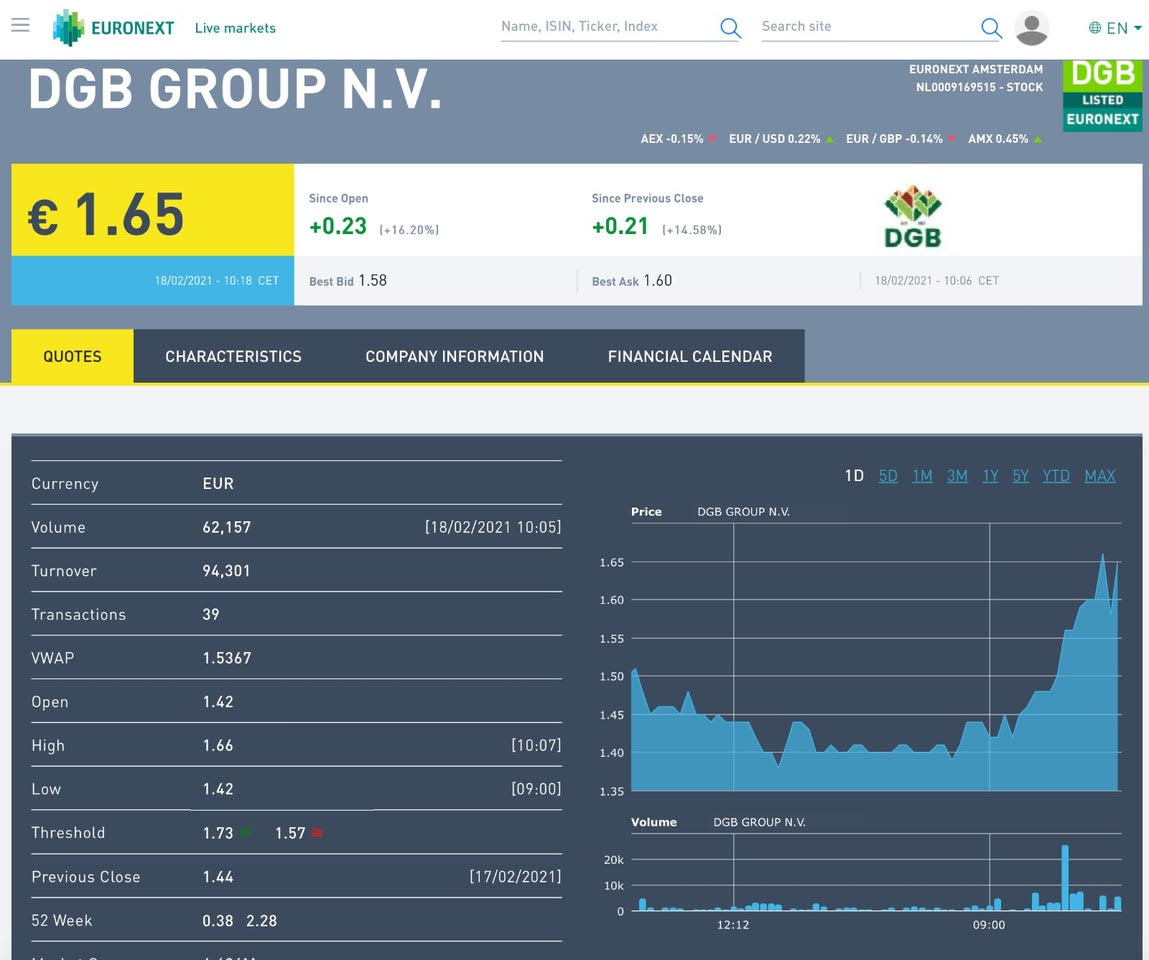Open the user account avatar

(x=1031, y=28)
